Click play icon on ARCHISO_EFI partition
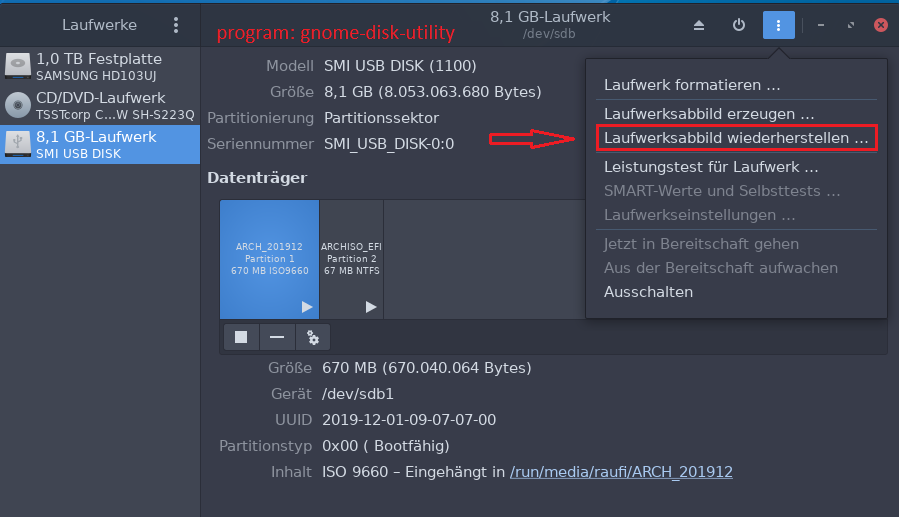Screen dimensions: 899x517 click(370, 307)
